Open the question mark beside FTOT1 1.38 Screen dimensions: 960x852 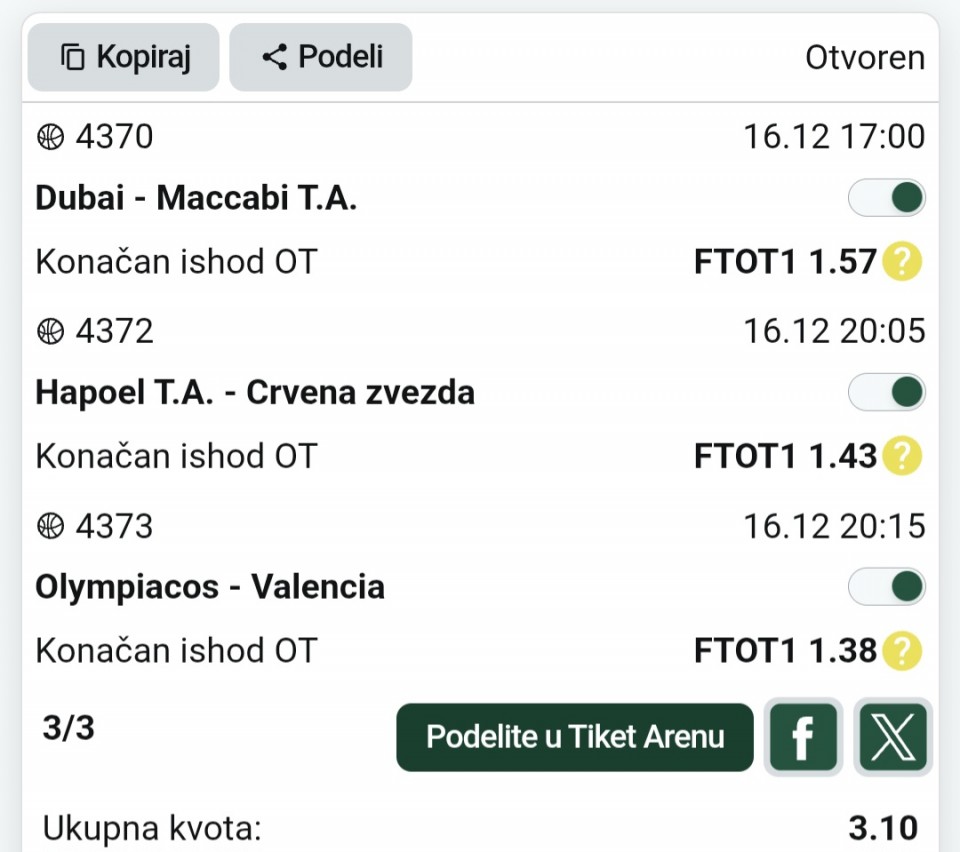point(902,652)
